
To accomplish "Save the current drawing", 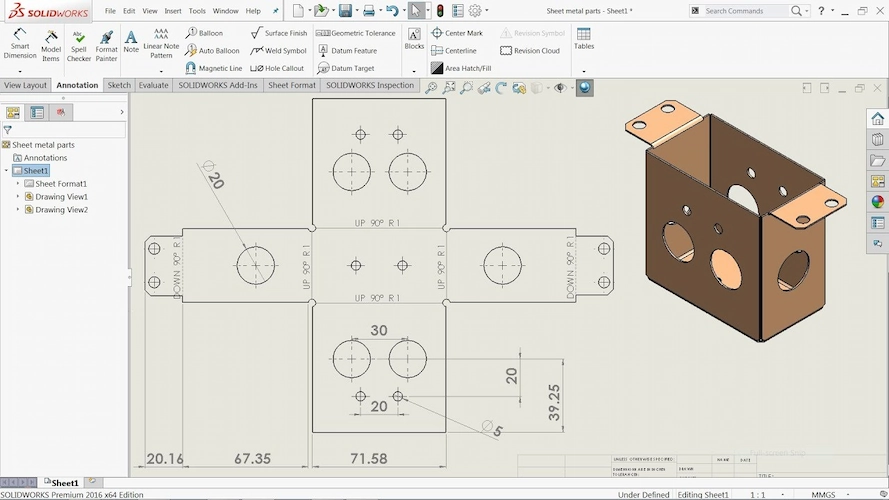I will pos(345,10).
